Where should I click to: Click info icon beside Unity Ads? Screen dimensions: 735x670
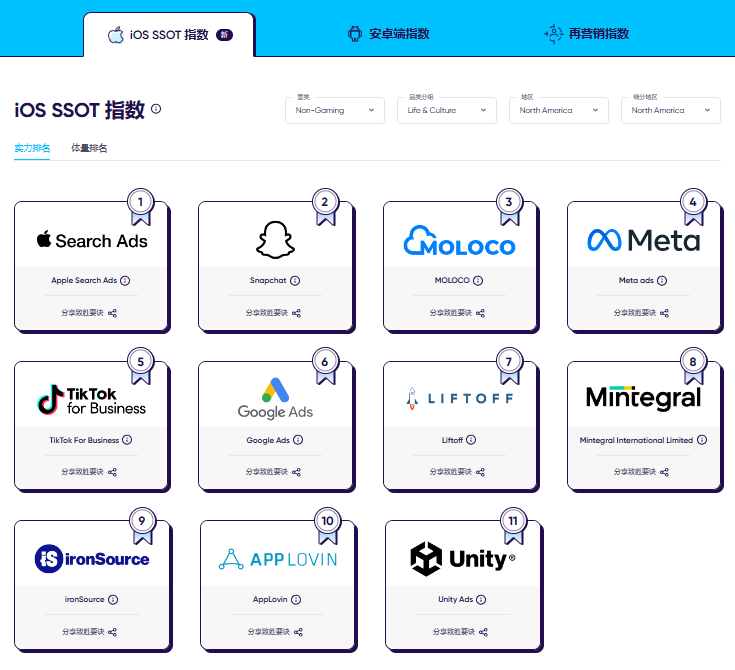[481, 599]
